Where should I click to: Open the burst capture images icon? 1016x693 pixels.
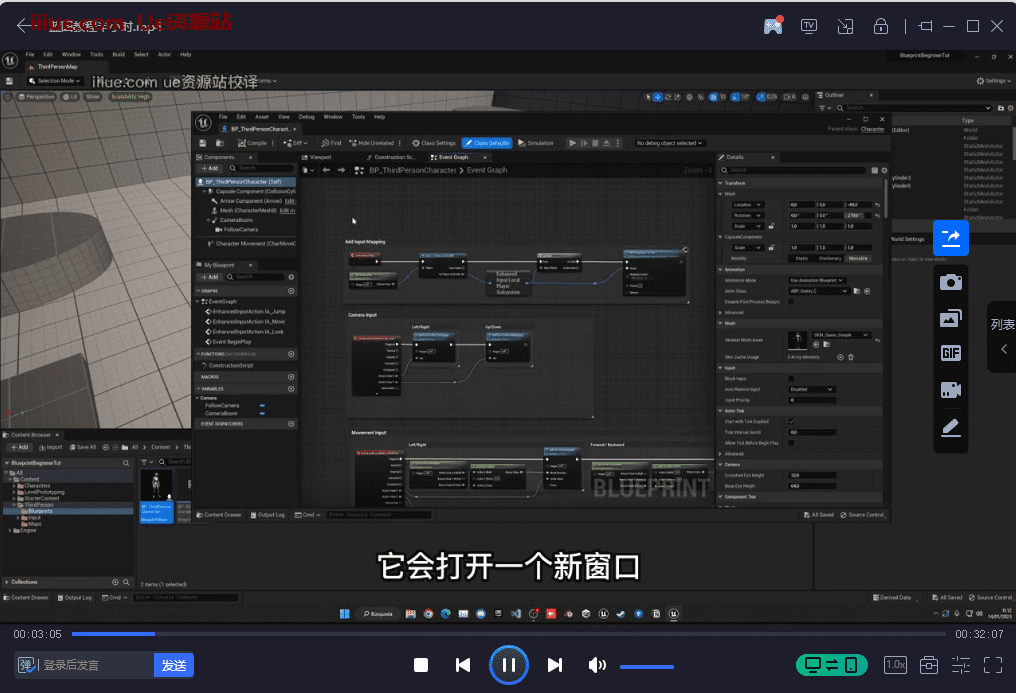click(951, 318)
